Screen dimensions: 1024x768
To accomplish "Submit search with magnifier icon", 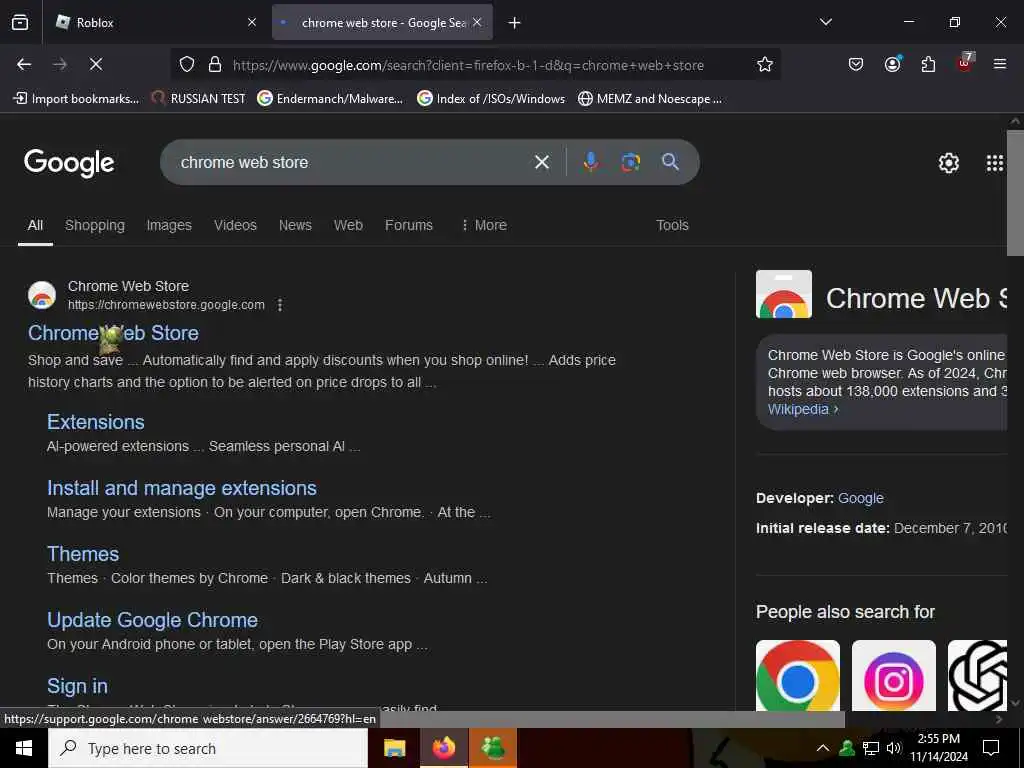I will click(x=670, y=161).
